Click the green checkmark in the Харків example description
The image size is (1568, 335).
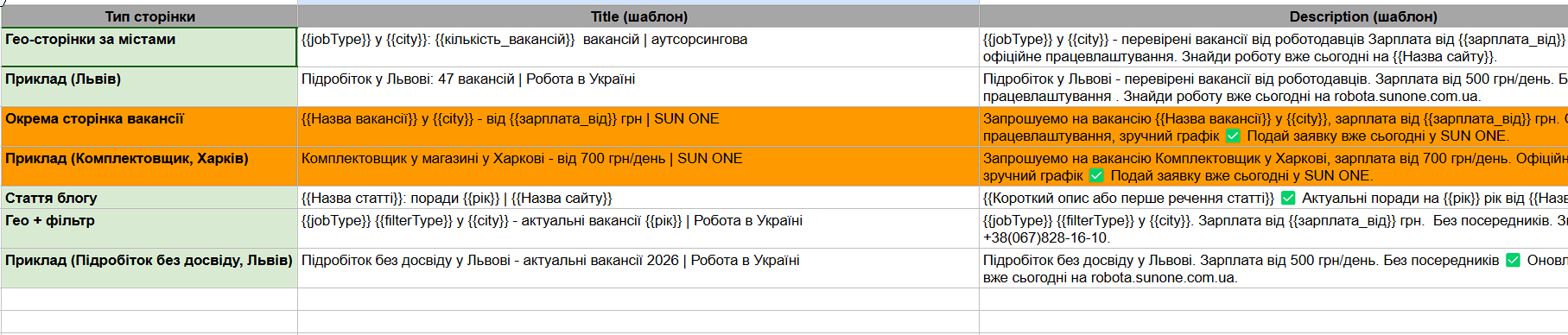pyautogui.click(x=1096, y=175)
